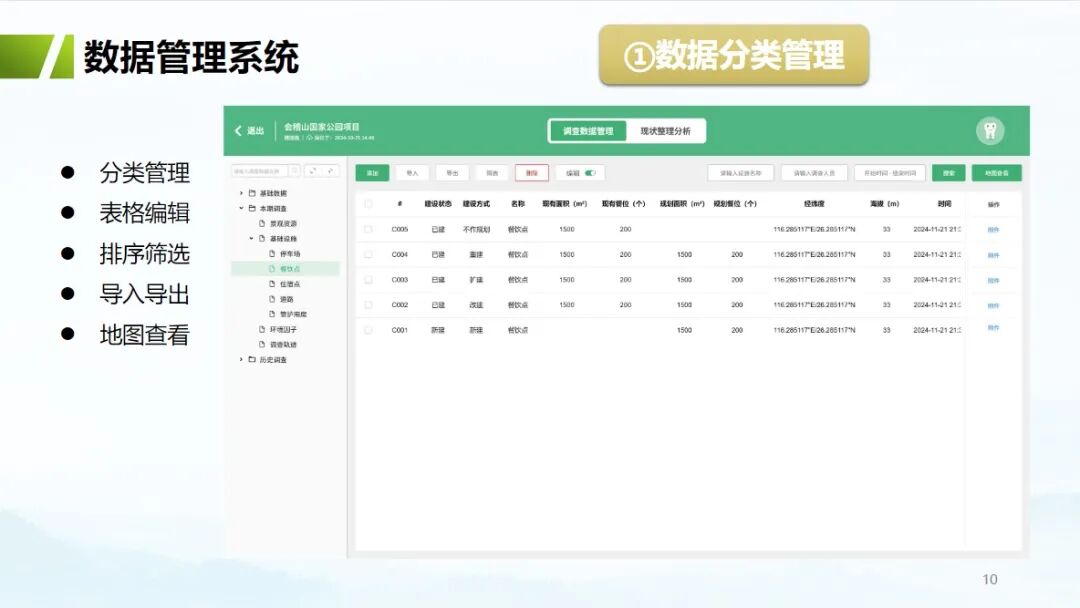This screenshot has height=608, width=1080.
Task: Focus the facility name search field
Action: (740, 173)
